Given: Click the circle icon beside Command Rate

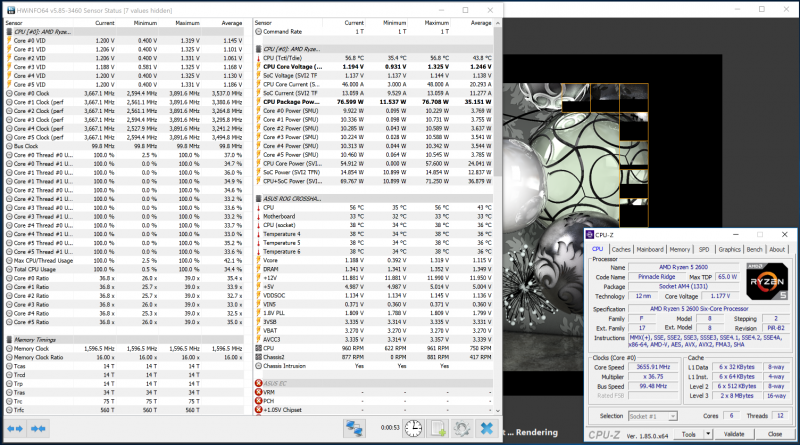Looking at the screenshot, I should pos(259,32).
